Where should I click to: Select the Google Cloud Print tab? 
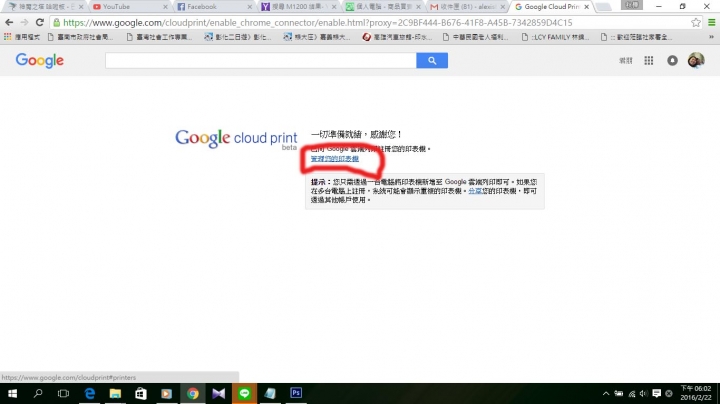(x=550, y=7)
